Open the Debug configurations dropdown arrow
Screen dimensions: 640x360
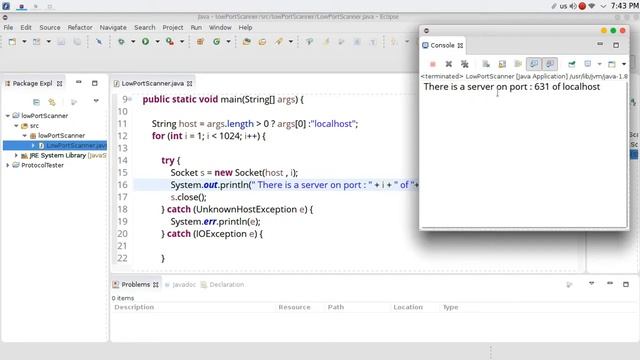click(x=133, y=42)
